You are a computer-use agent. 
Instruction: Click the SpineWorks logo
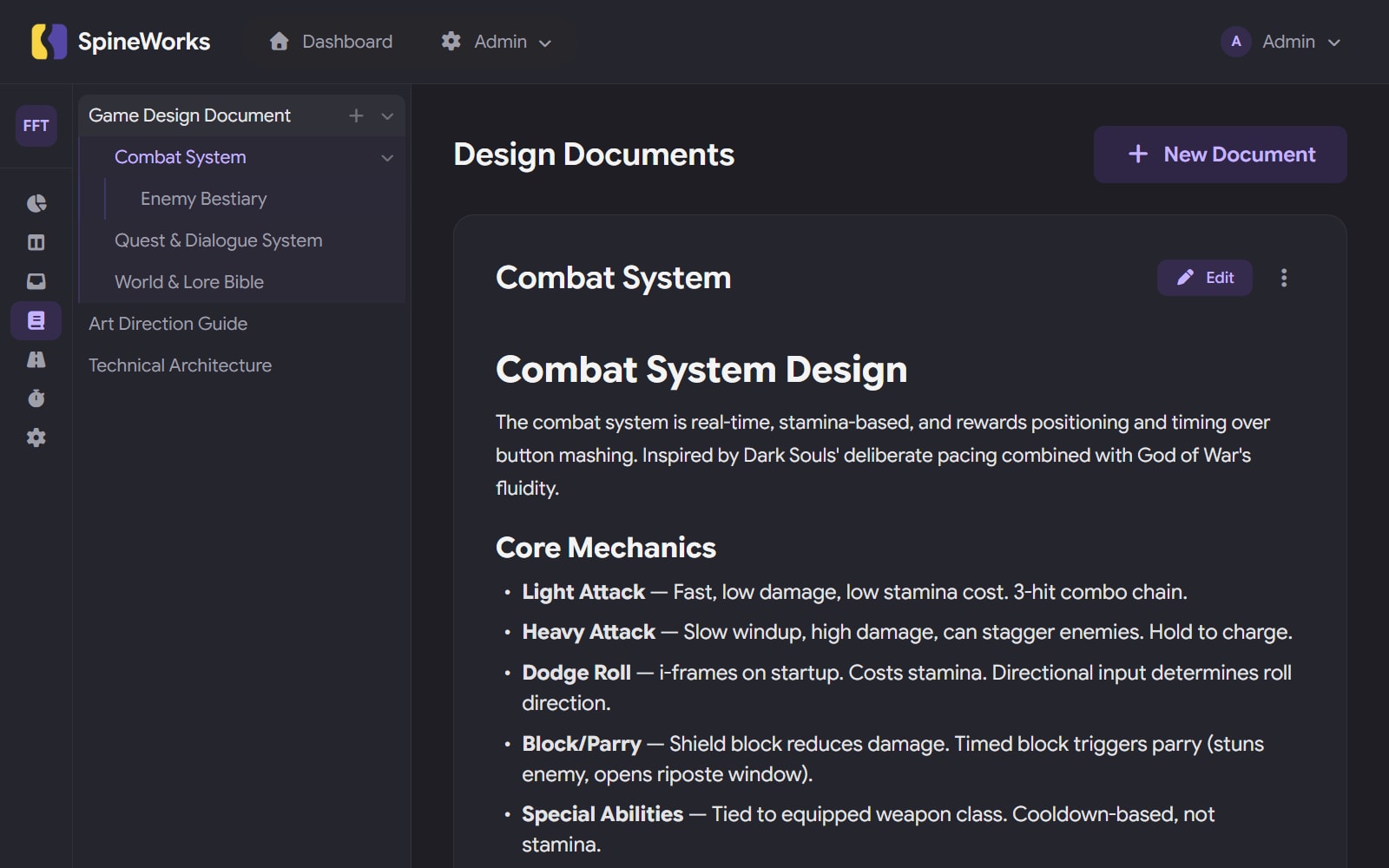122,42
